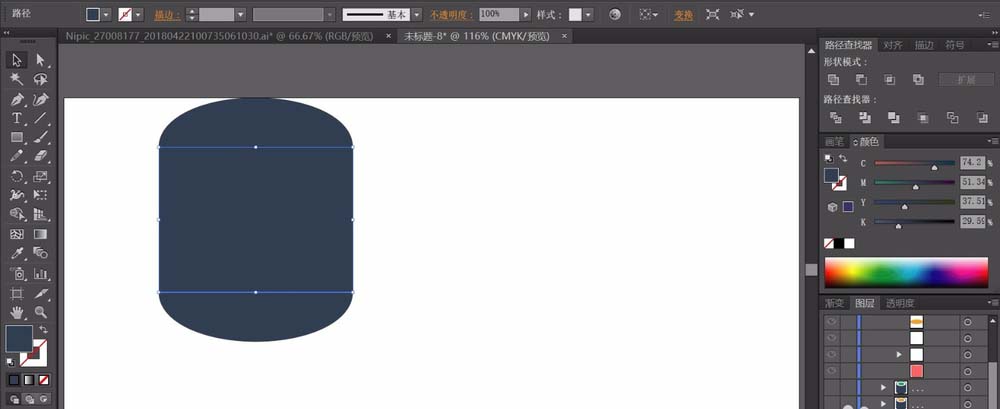Open stroke color dropdown in control bar
Screen dimensions: 1000x409
coord(138,14)
